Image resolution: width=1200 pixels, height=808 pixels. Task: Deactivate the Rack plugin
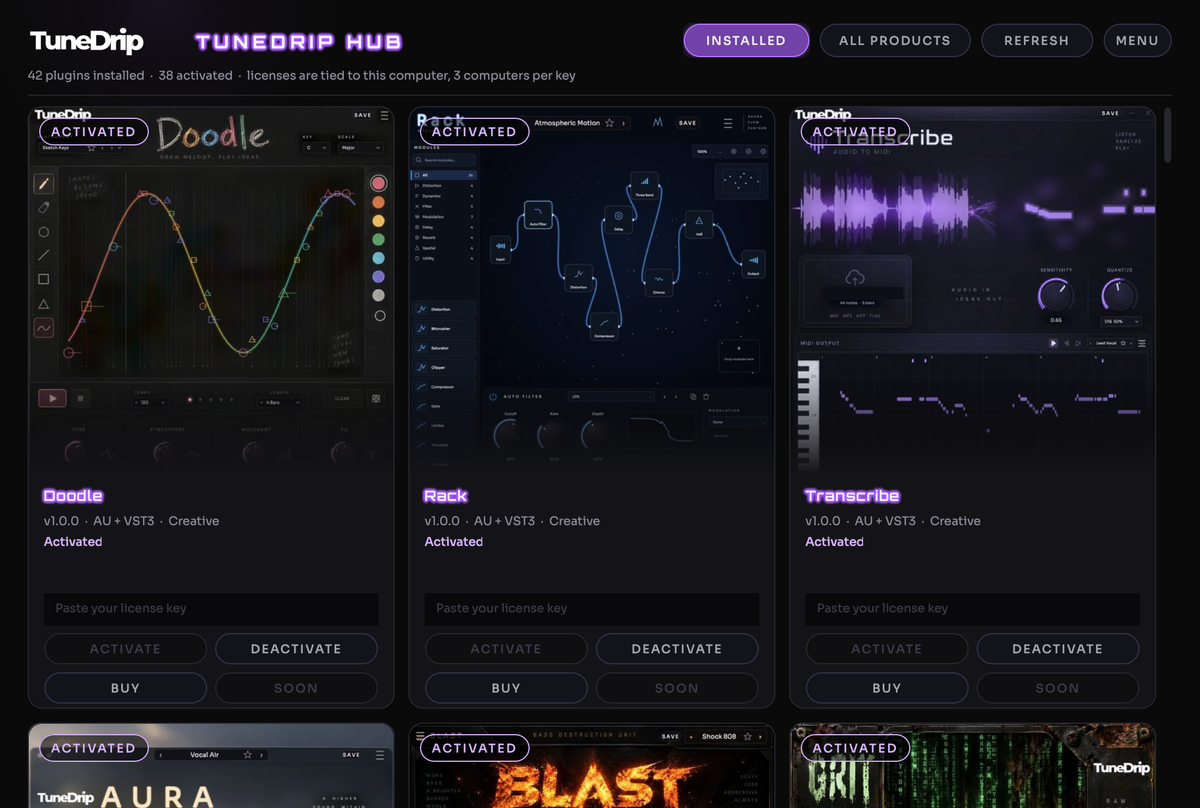pos(677,649)
